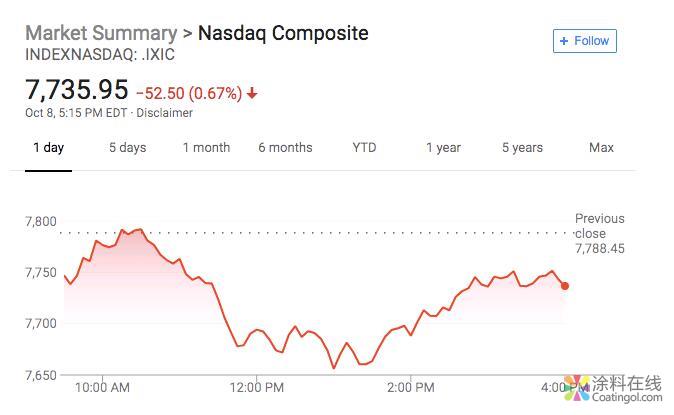
Task: Click the −52.50 (0.67%) change value
Action: (189, 94)
